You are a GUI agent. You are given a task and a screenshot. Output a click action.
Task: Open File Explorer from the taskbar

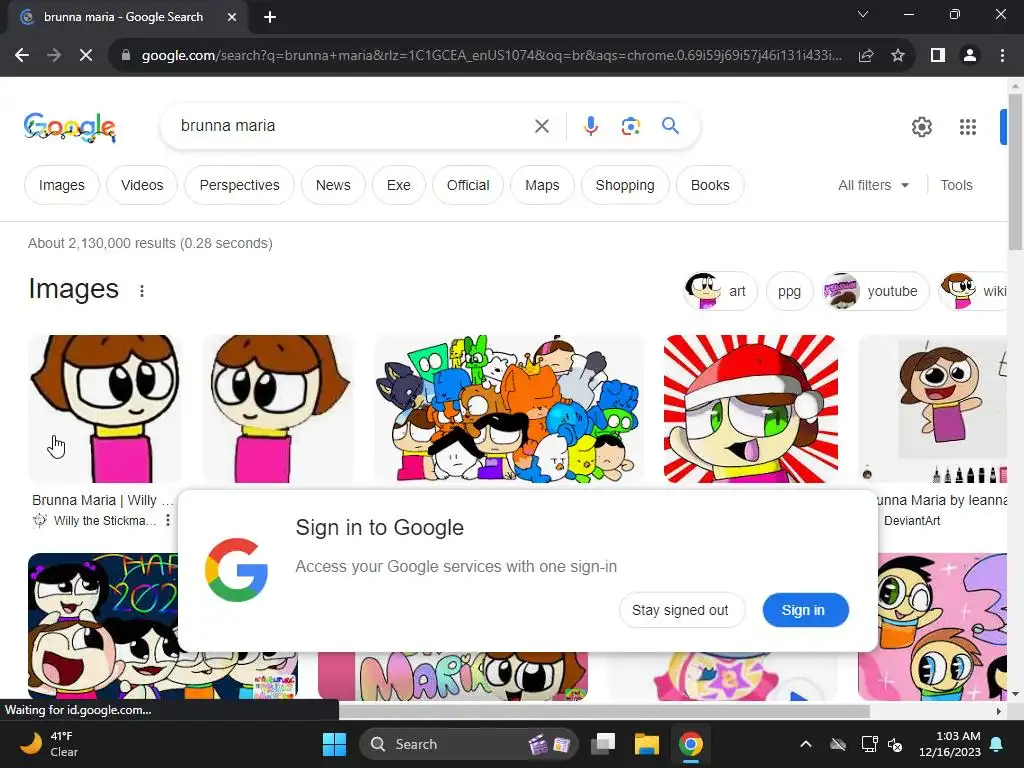647,744
